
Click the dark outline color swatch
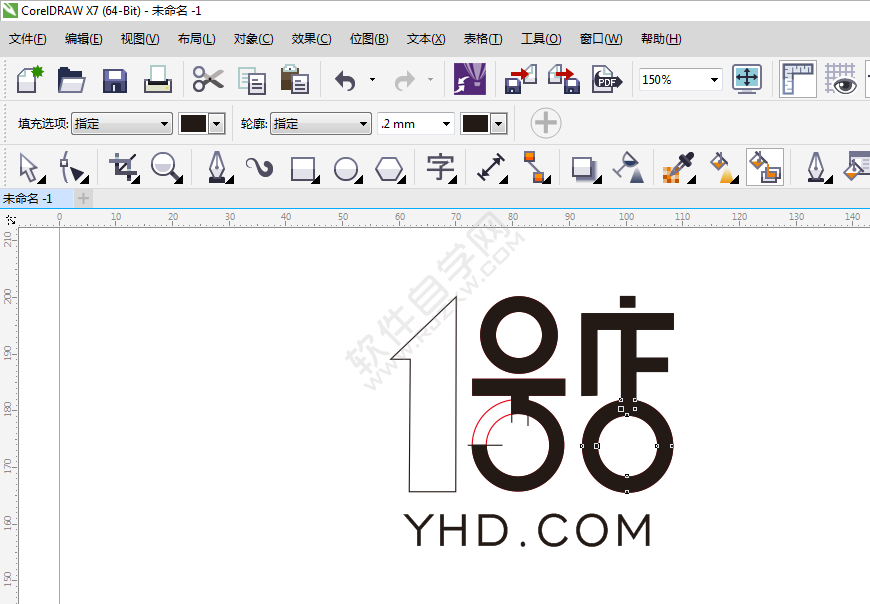[x=476, y=124]
